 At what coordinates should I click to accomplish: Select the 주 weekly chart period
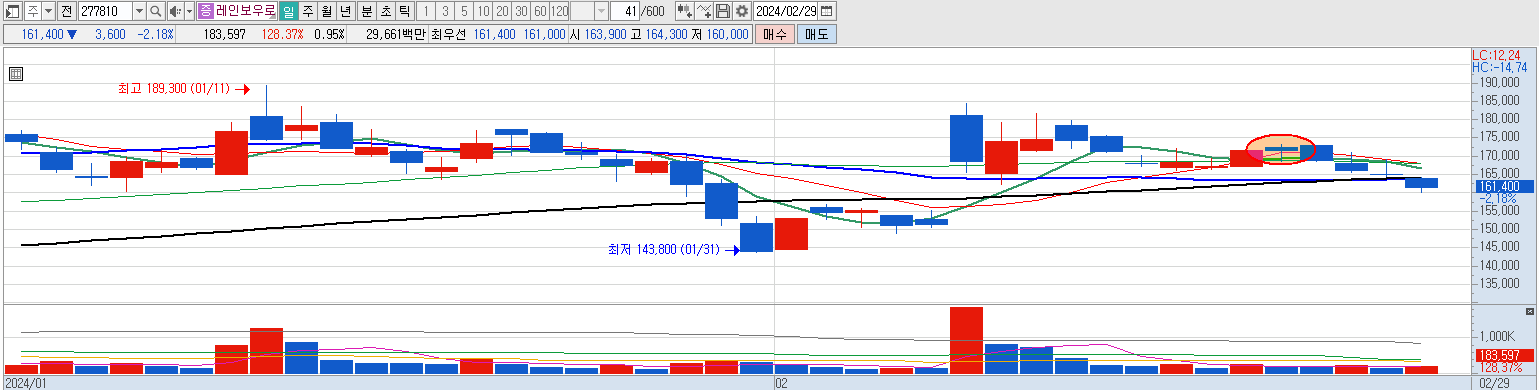pyautogui.click(x=307, y=11)
